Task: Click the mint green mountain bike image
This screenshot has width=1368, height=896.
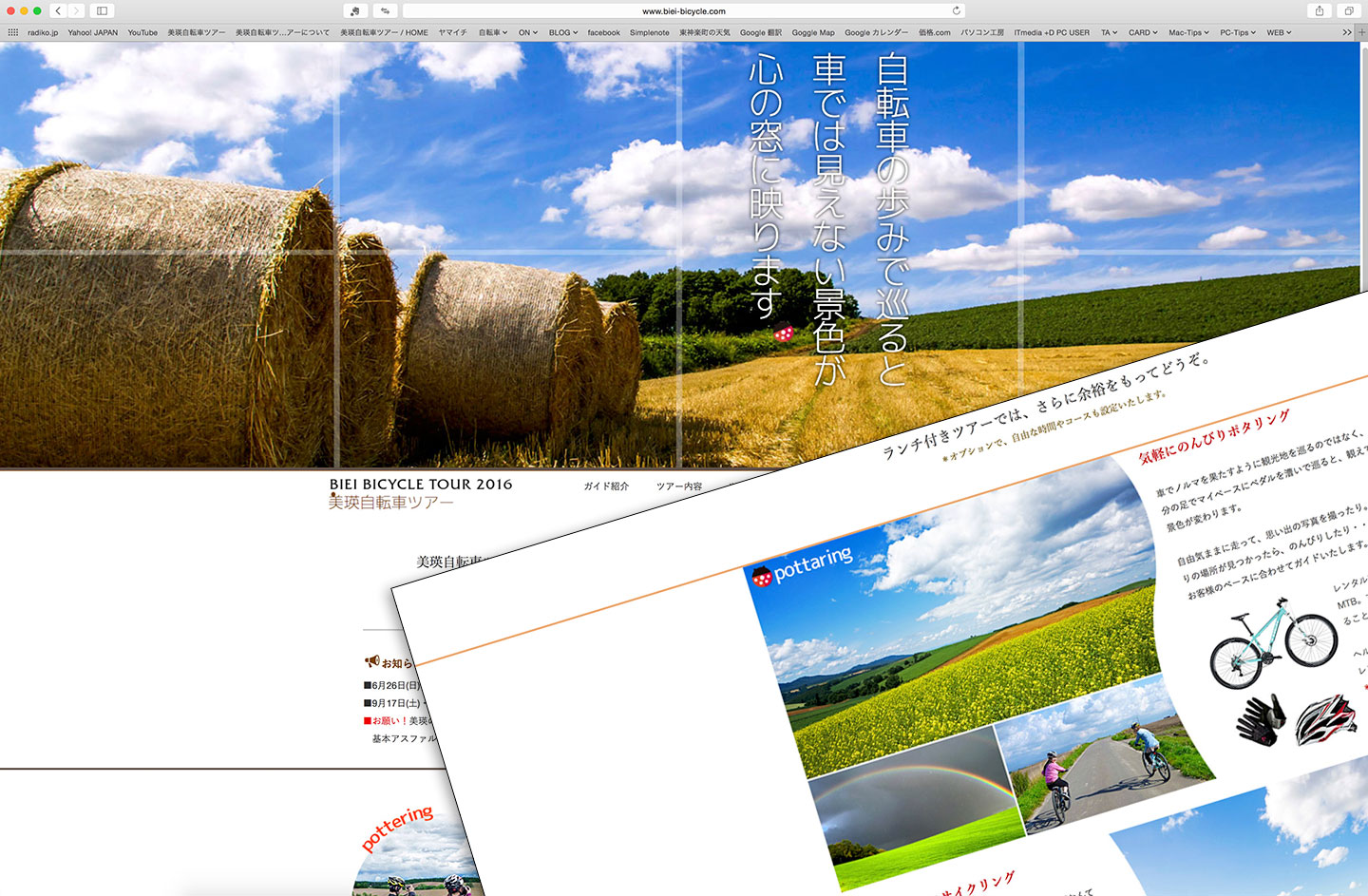Action: pyautogui.click(x=1273, y=642)
